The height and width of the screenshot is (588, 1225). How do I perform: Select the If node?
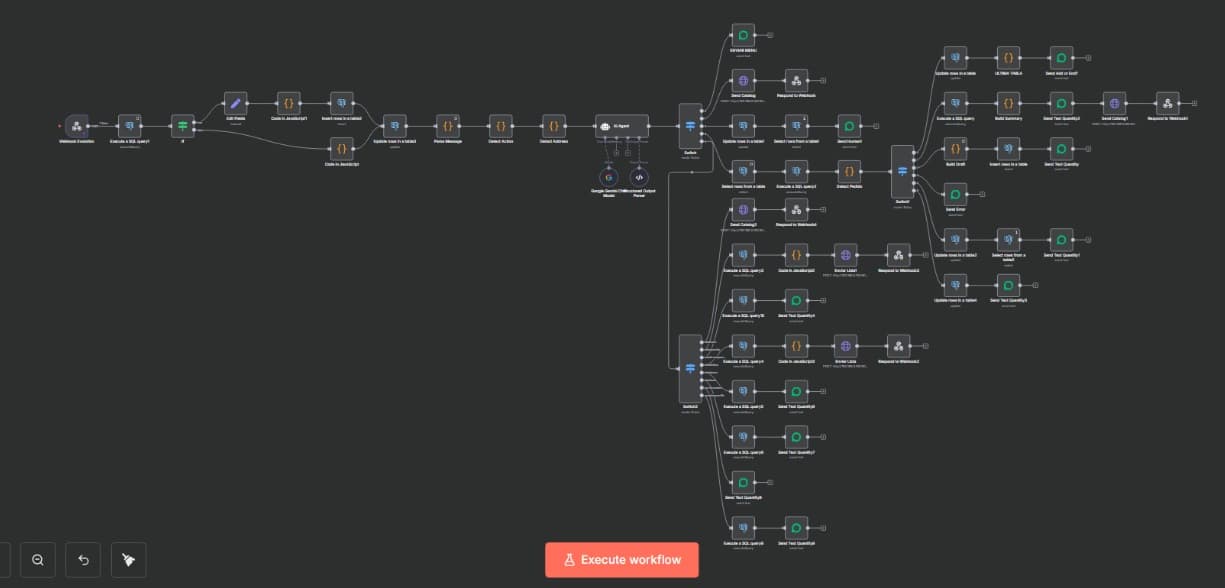[182, 126]
